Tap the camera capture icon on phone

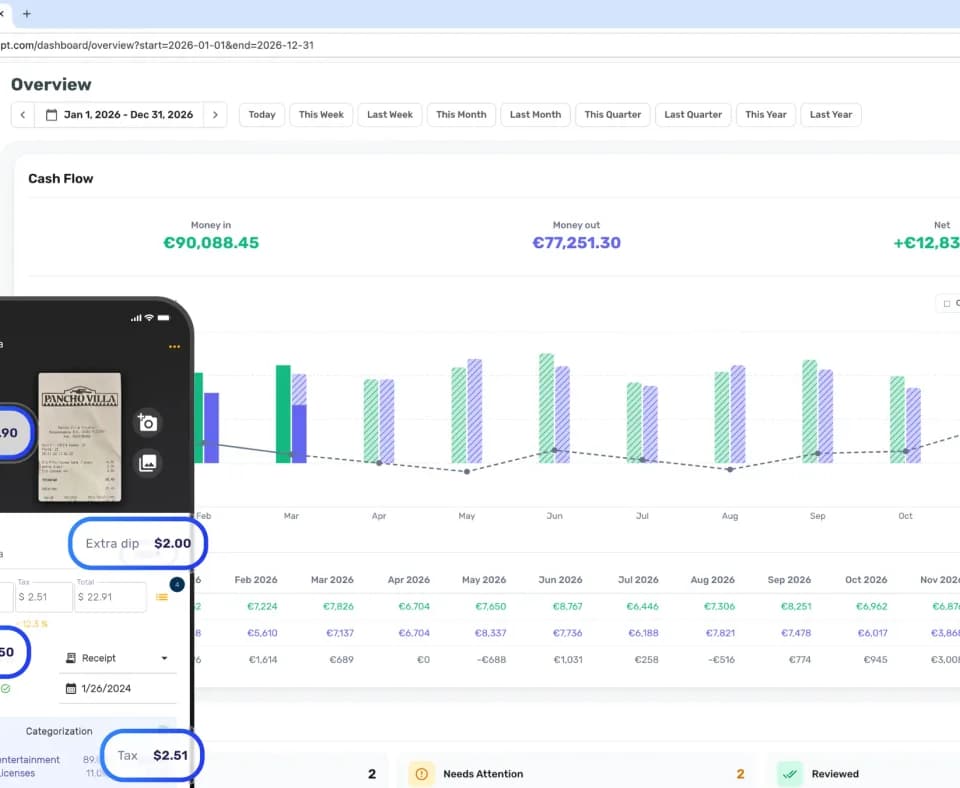tap(148, 422)
